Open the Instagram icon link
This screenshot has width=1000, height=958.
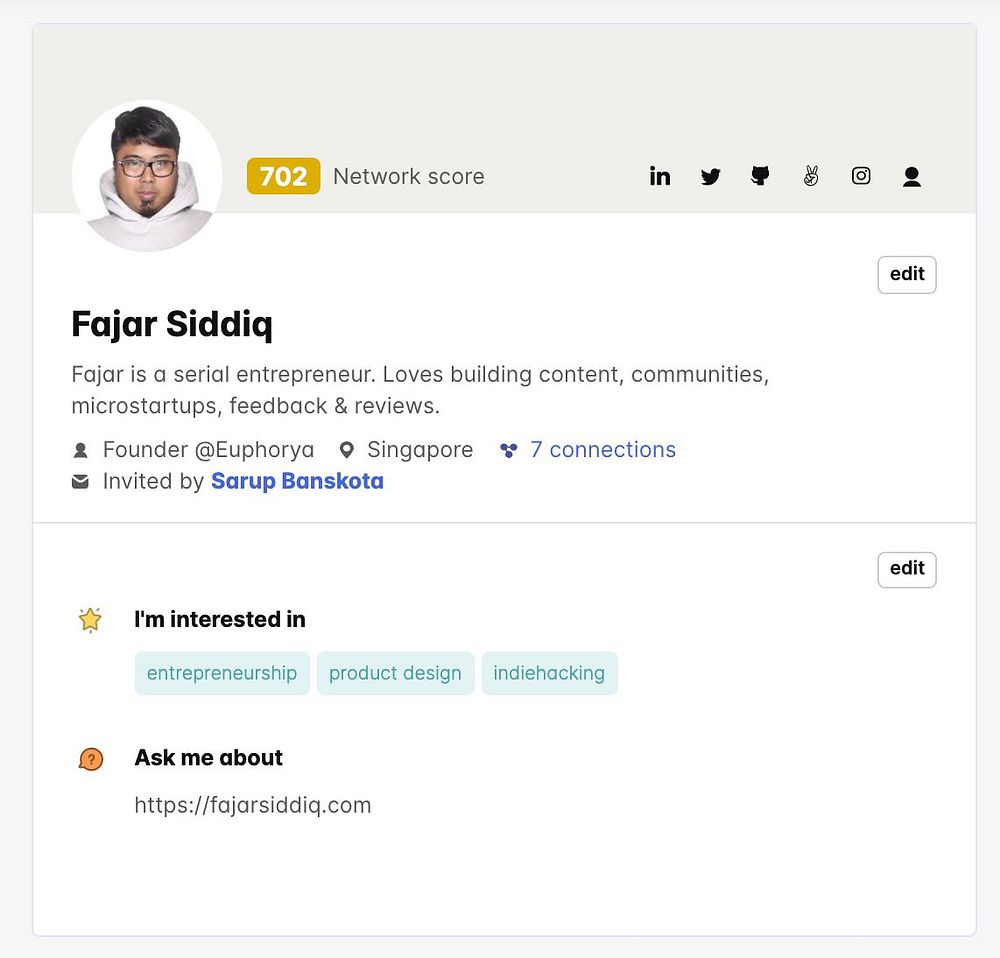tap(861, 176)
